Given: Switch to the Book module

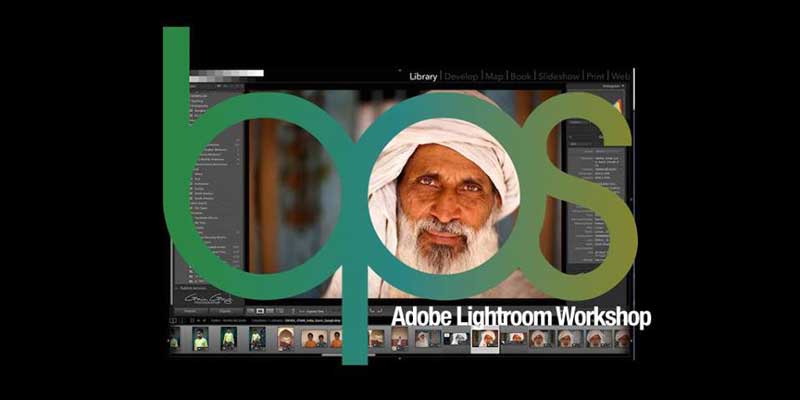Looking at the screenshot, I should click(521, 77).
